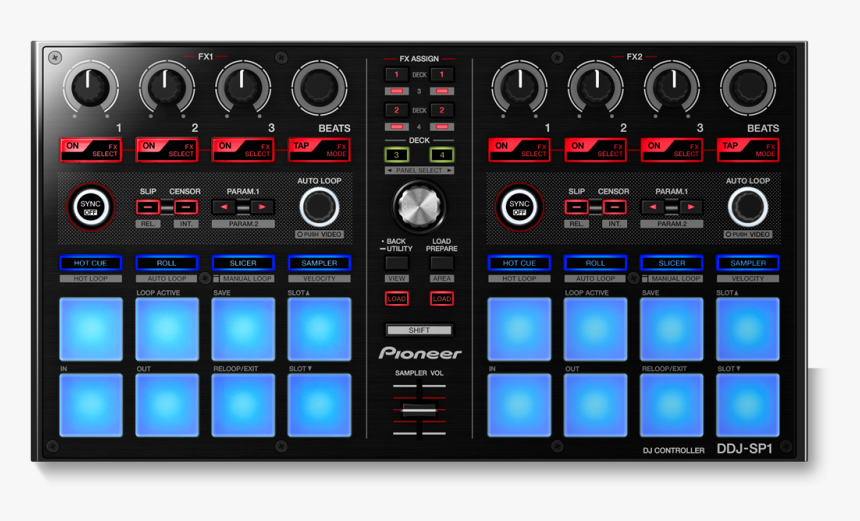860x521 pixels.
Task: Click the BACK UTILITY button
Action: tap(397, 263)
